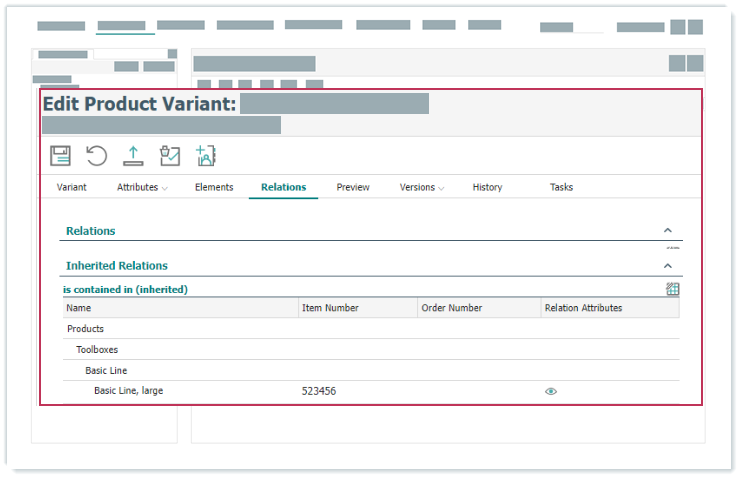Go to the History tab
This screenshot has height=479, width=741.
[x=487, y=188]
